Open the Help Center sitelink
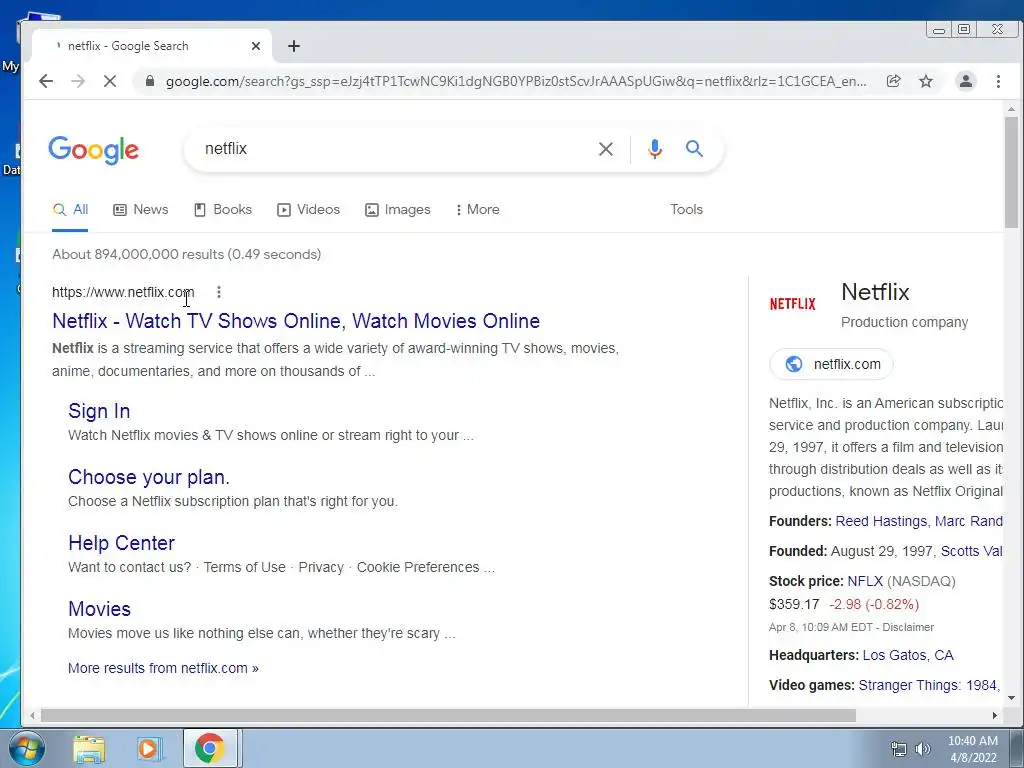This screenshot has width=1024, height=768. click(121, 543)
